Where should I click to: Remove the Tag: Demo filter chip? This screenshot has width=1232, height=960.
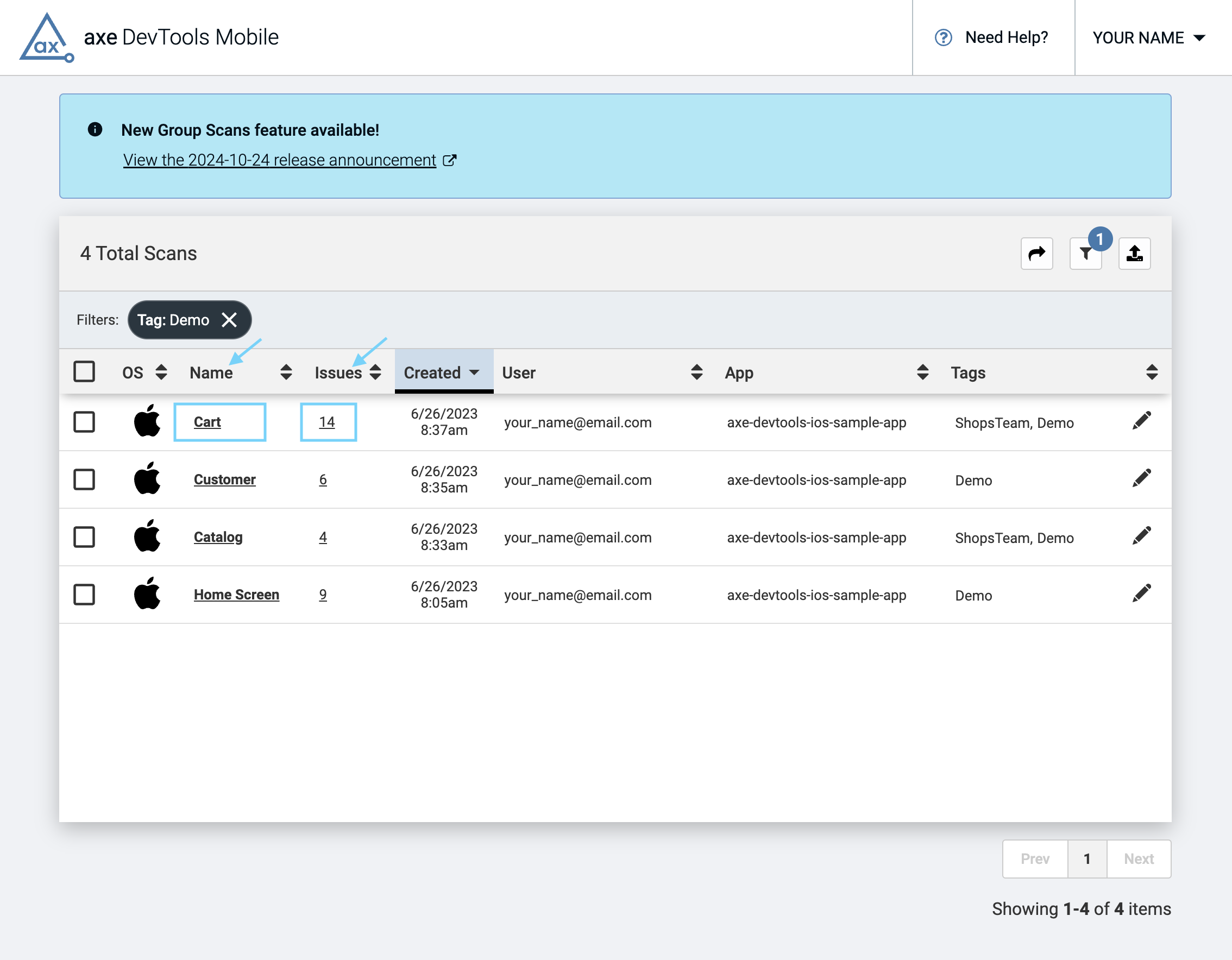click(x=229, y=320)
